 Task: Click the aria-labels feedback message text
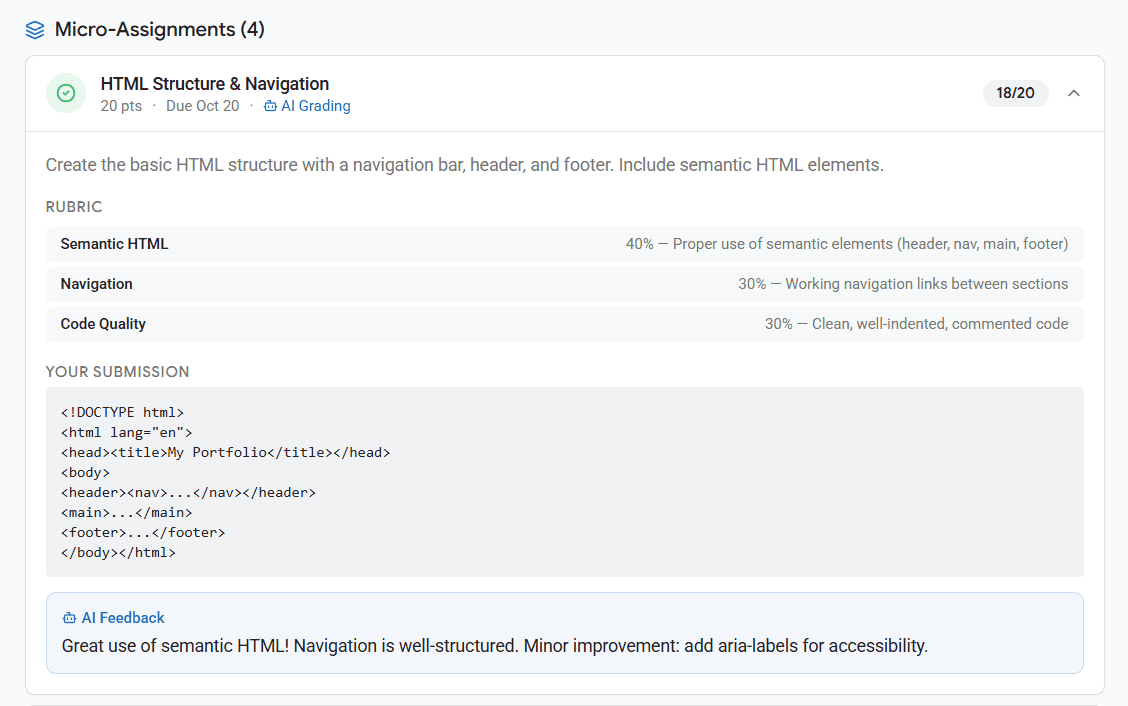[495, 646]
